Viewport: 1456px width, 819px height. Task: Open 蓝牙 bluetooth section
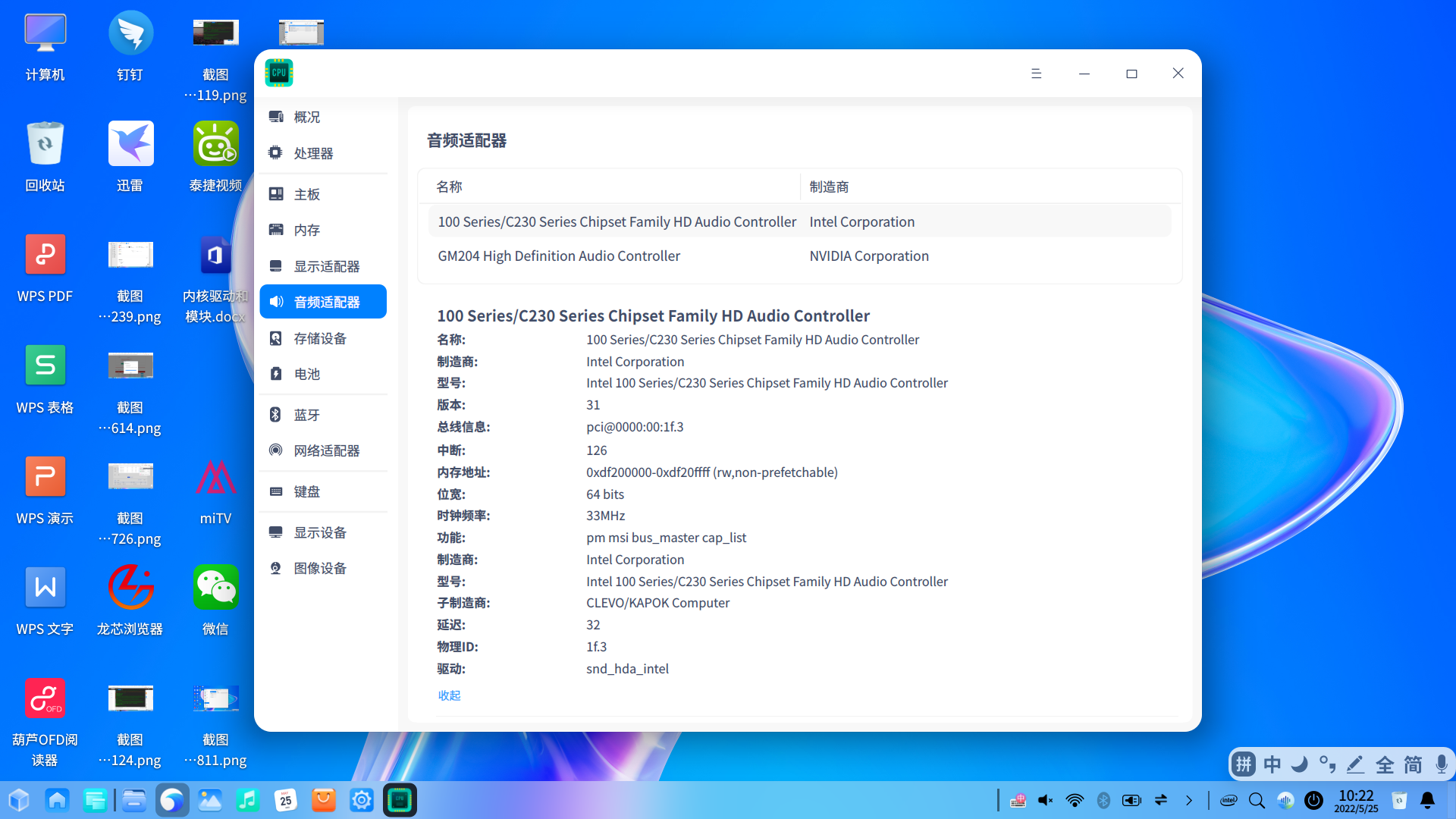(x=323, y=415)
